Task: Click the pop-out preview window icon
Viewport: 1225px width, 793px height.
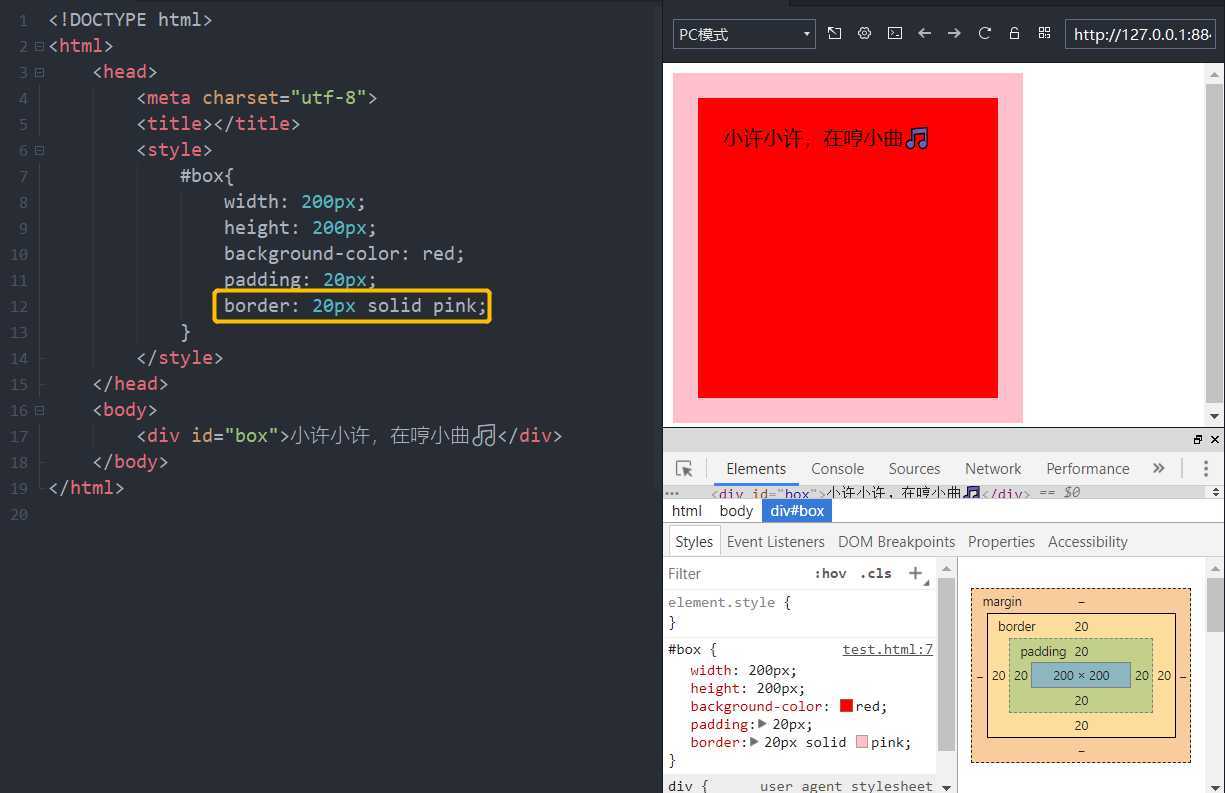Action: pyautogui.click(x=835, y=33)
